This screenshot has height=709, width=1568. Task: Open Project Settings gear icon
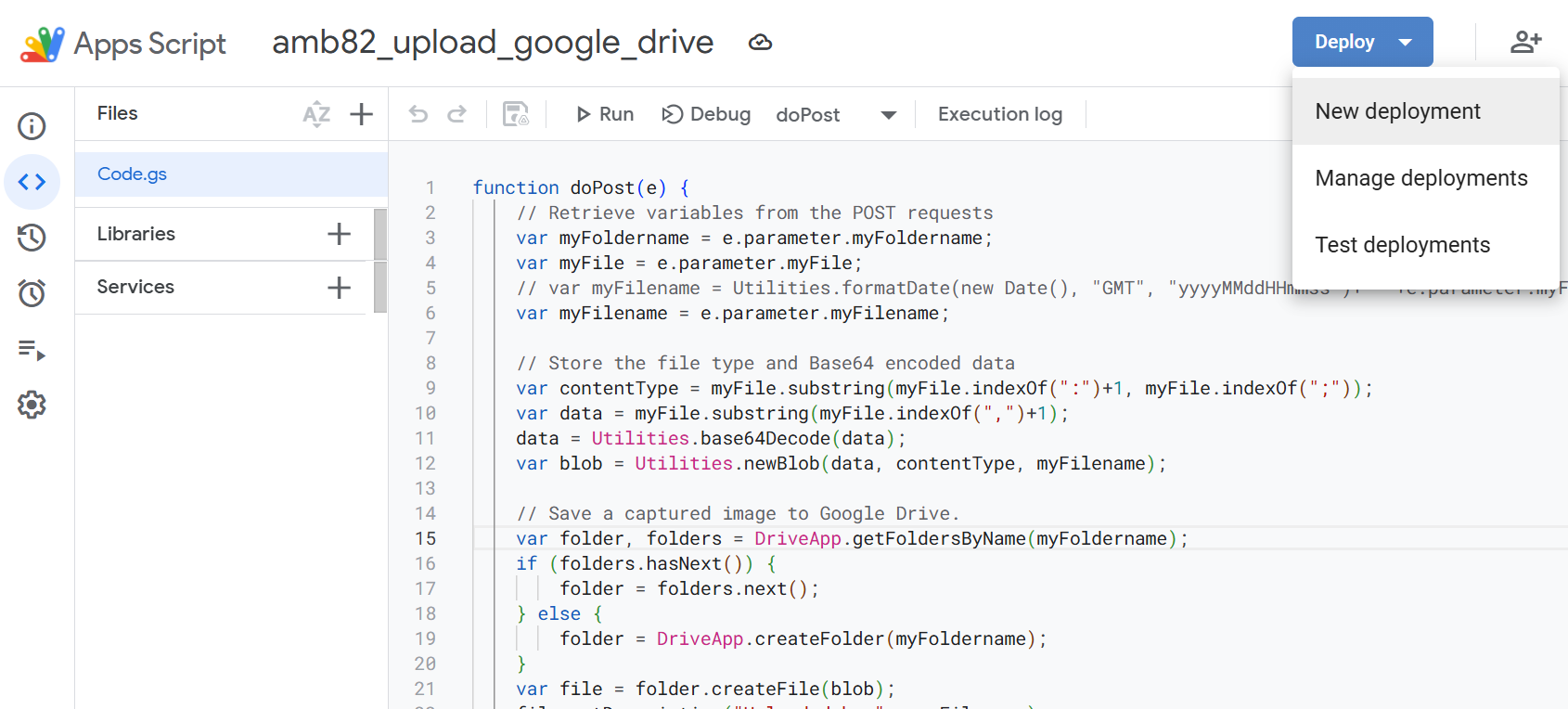(x=32, y=405)
